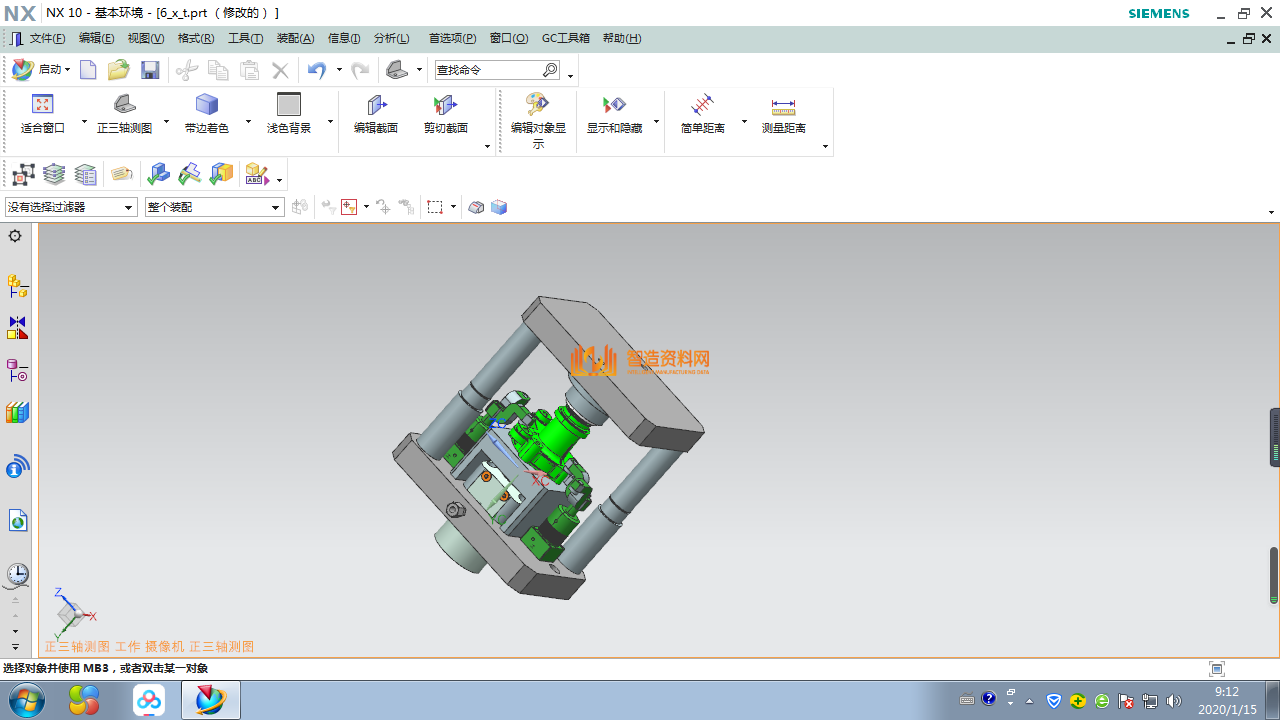Click the Edit Section (编辑截面) tool
Viewport: 1280px width, 720px height.
376,114
